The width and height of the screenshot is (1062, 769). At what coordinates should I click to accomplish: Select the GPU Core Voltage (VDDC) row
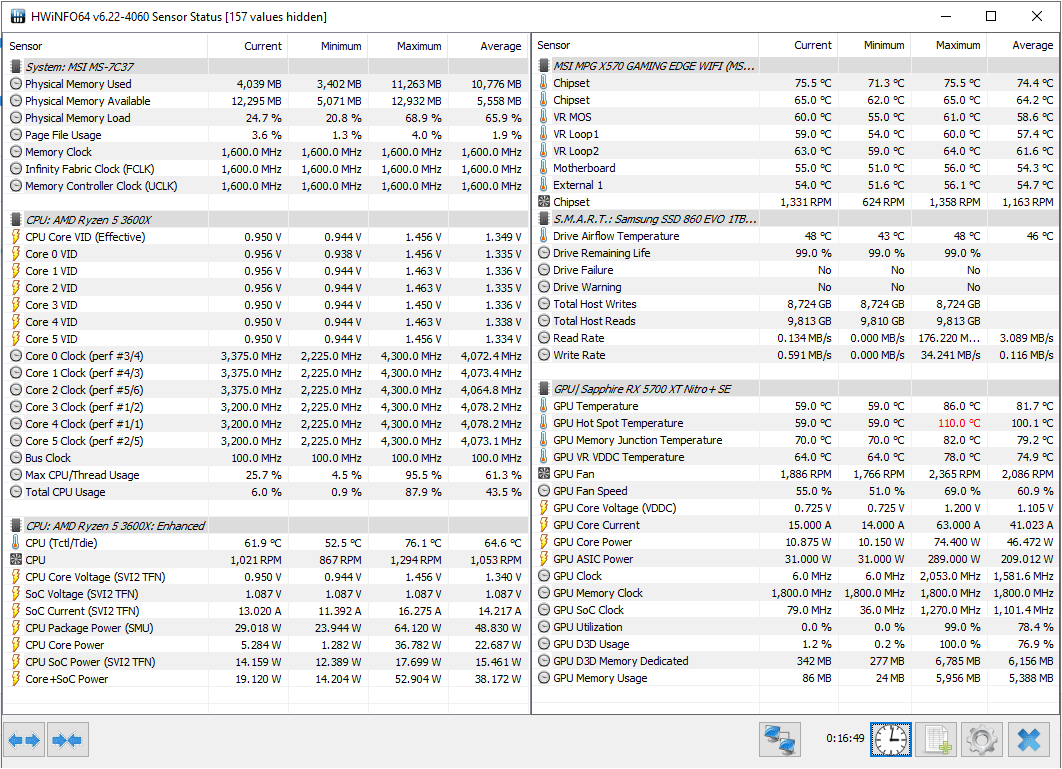[x=796, y=508]
